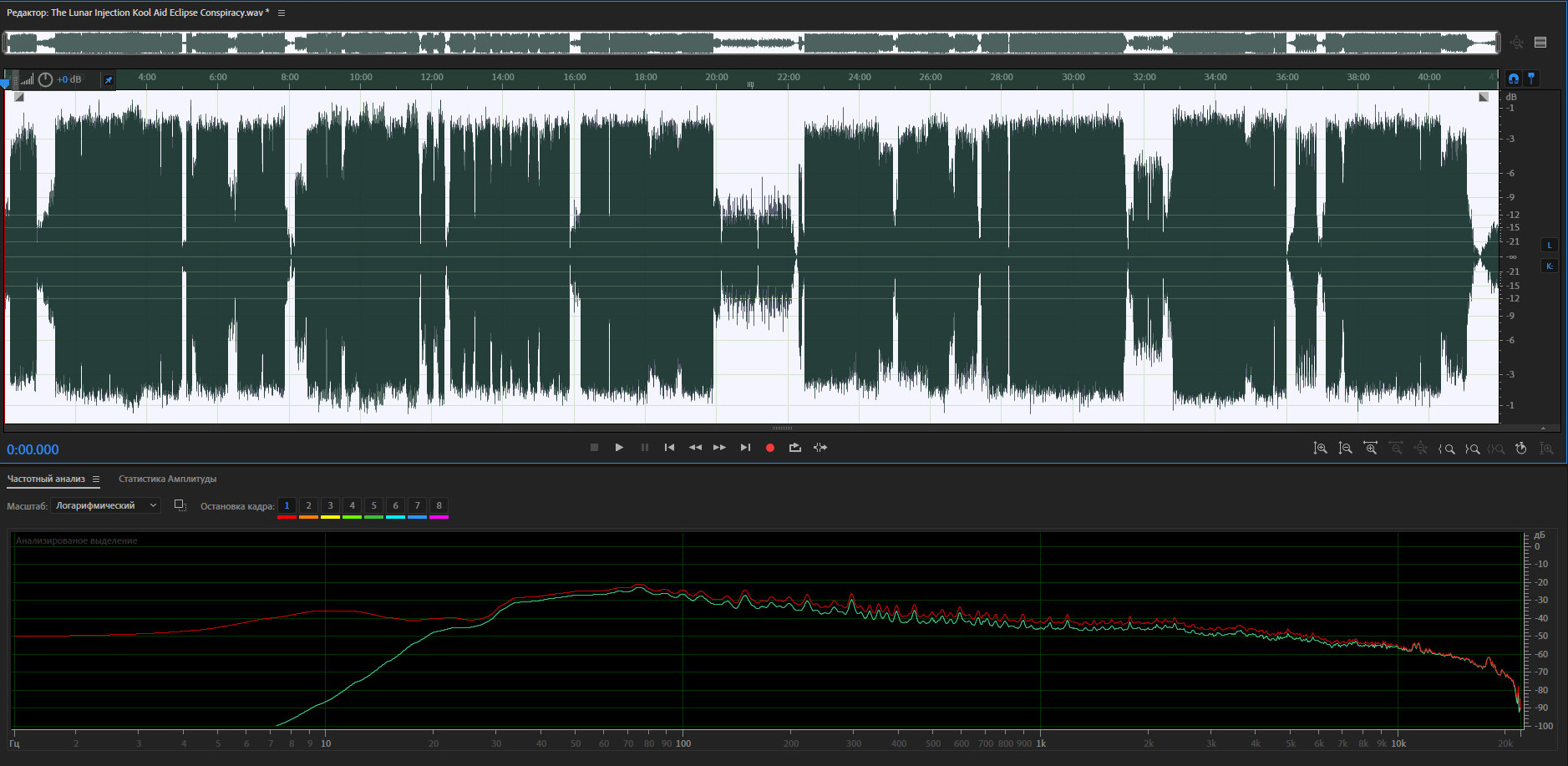This screenshot has width=1568, height=766.
Task: Open the Масштаб scale dropdown
Action: coord(105,505)
